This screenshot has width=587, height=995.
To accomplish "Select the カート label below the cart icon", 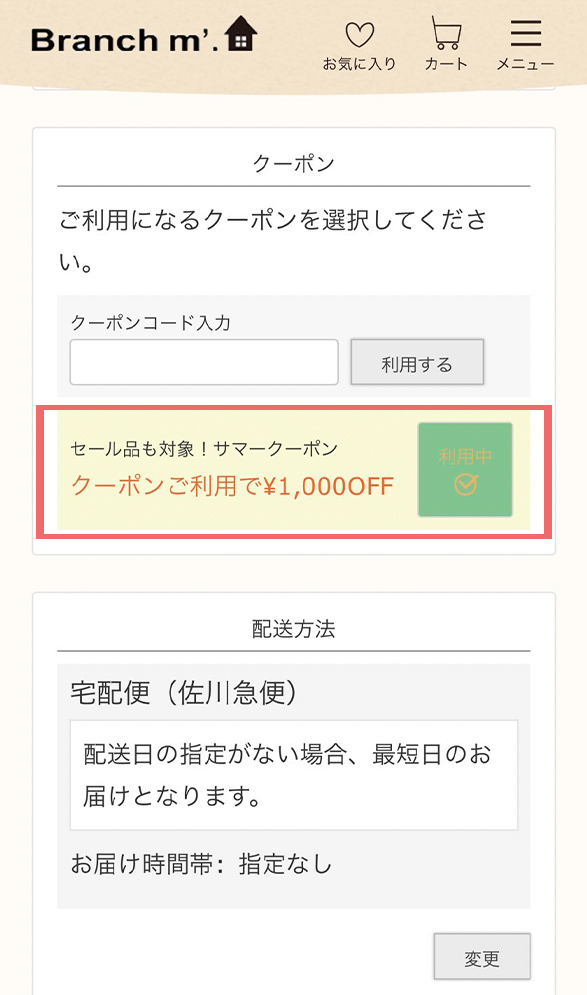I will pos(444,62).
